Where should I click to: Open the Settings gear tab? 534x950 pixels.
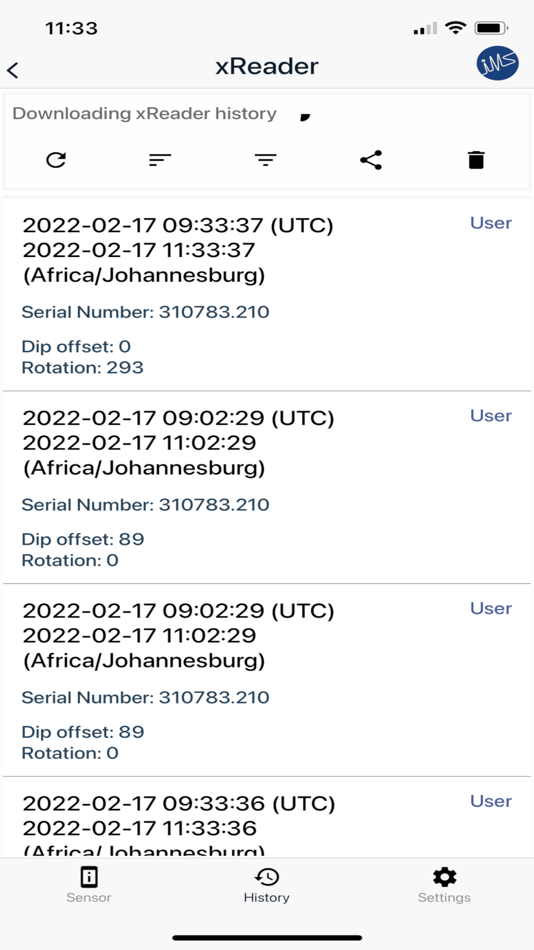tap(444, 885)
